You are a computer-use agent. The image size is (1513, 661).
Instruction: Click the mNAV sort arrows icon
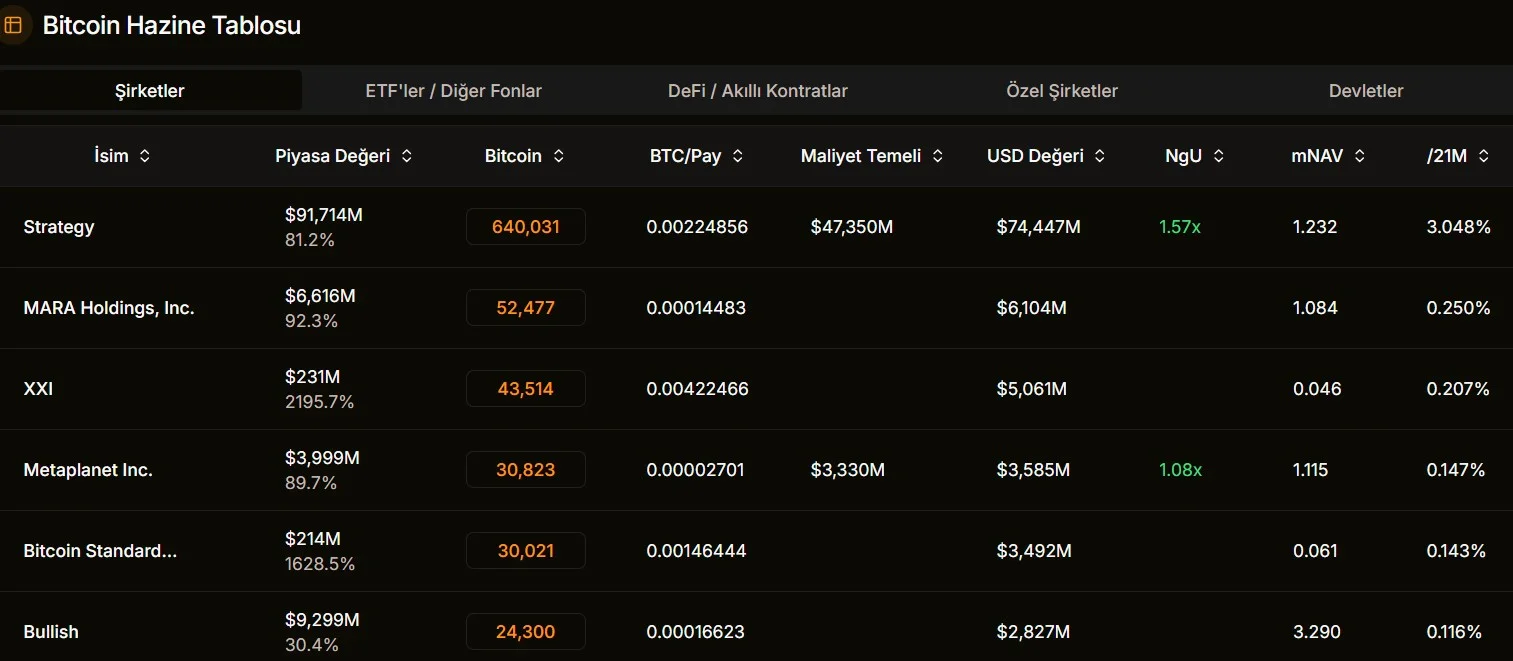pyautogui.click(x=1359, y=156)
